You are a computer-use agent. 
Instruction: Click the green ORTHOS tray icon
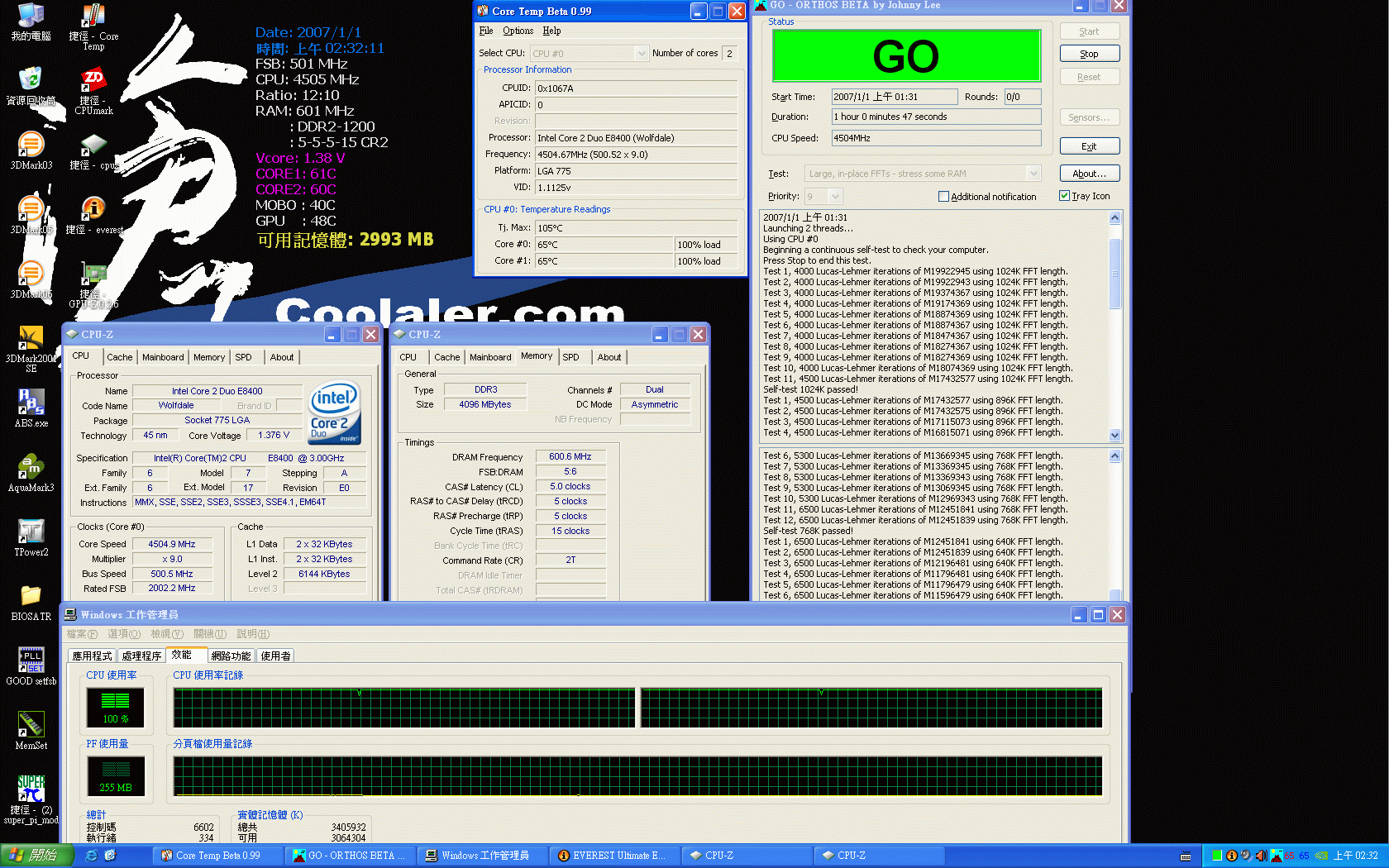click(x=1216, y=856)
